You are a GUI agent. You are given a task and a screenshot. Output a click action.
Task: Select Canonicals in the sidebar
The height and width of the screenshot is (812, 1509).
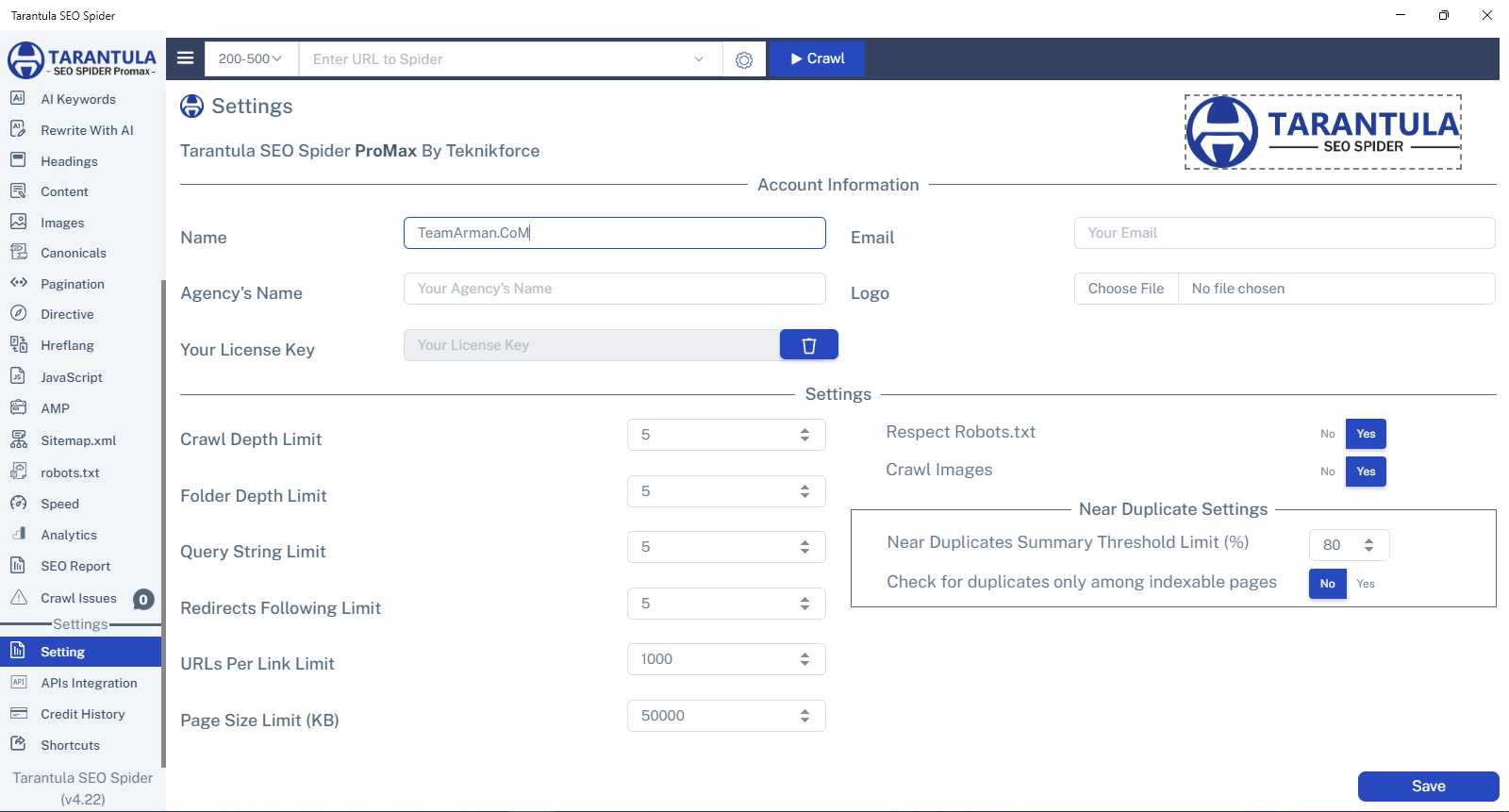click(74, 253)
